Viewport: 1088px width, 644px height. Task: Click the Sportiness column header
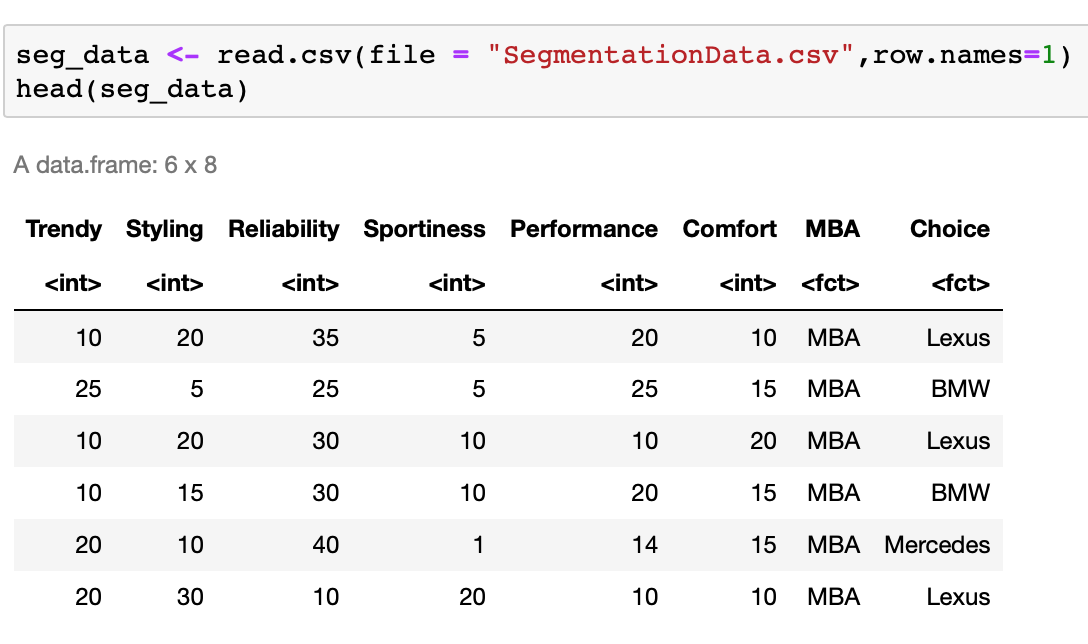424,229
